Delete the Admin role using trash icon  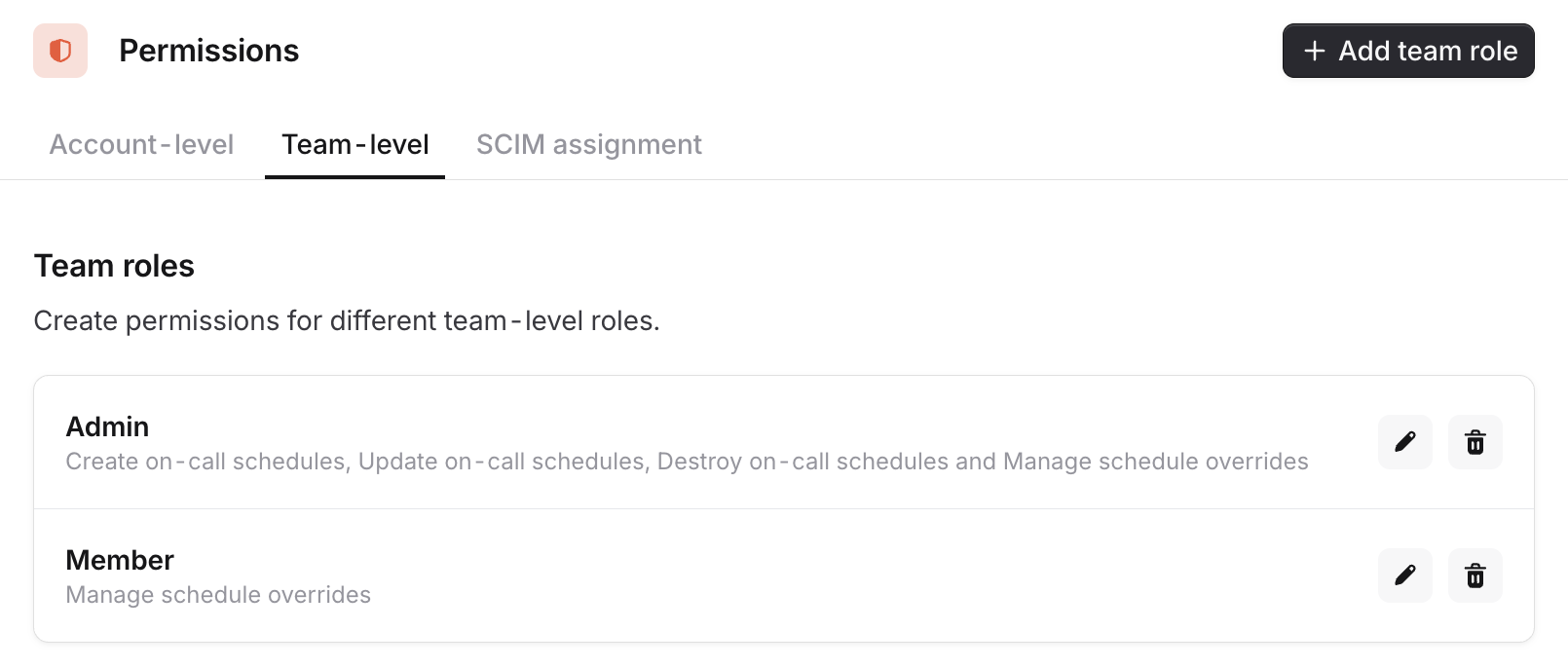pos(1475,442)
